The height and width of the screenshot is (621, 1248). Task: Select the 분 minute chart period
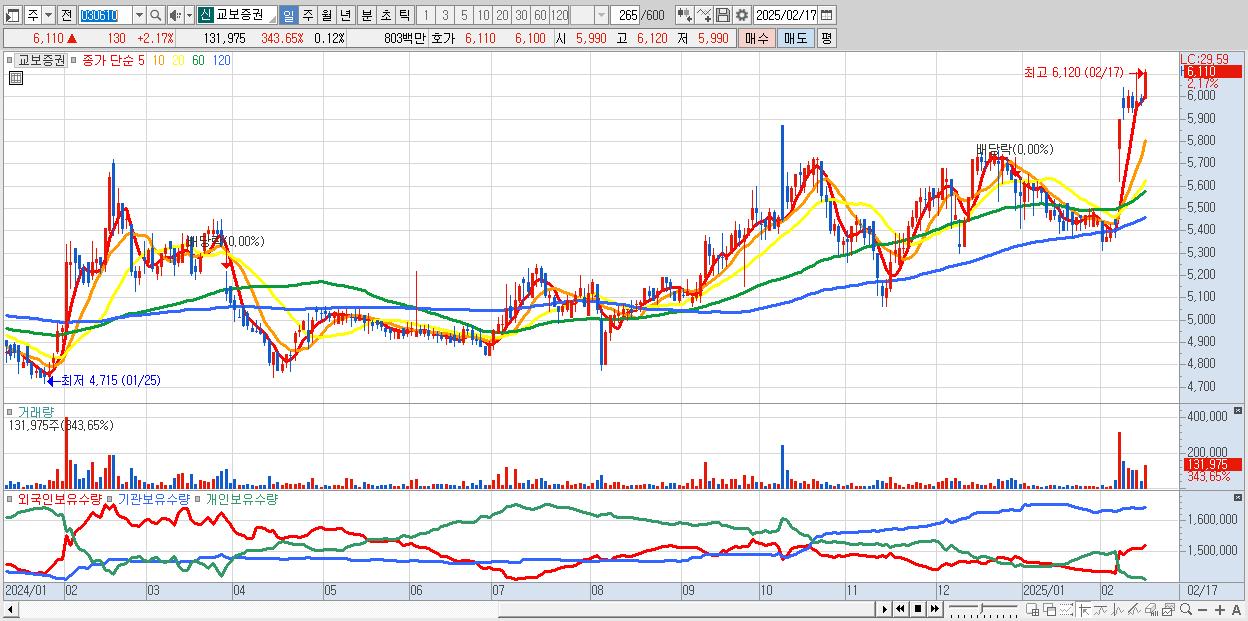point(365,15)
